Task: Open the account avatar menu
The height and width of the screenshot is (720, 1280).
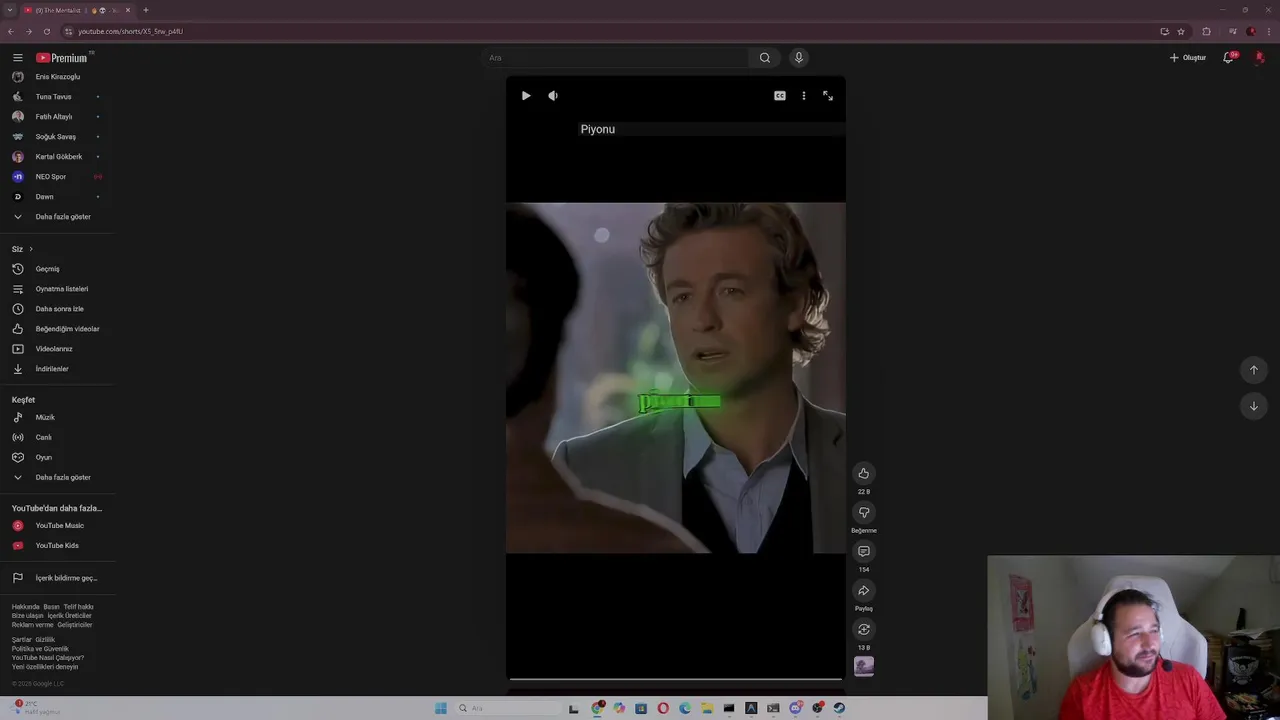Action: [1260, 57]
